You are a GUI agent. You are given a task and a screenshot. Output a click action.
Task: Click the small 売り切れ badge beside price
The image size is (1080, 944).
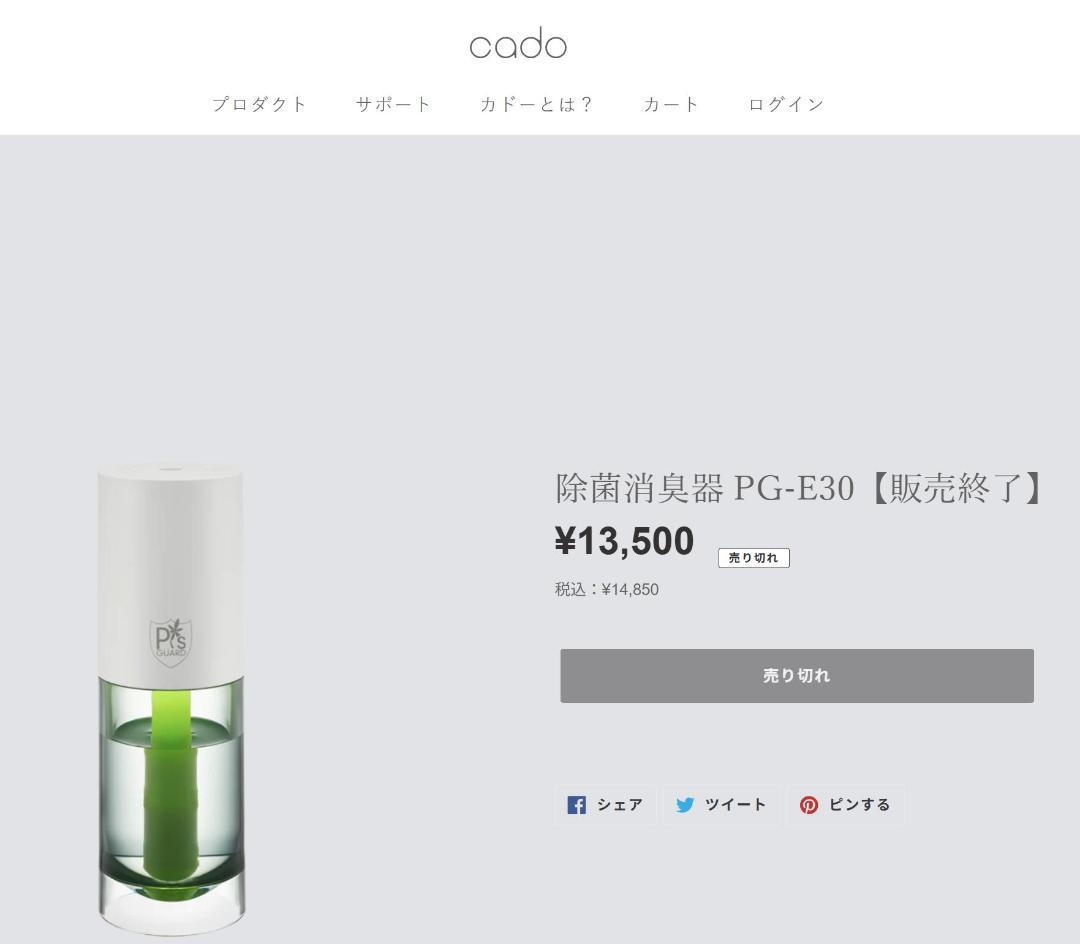[754, 558]
